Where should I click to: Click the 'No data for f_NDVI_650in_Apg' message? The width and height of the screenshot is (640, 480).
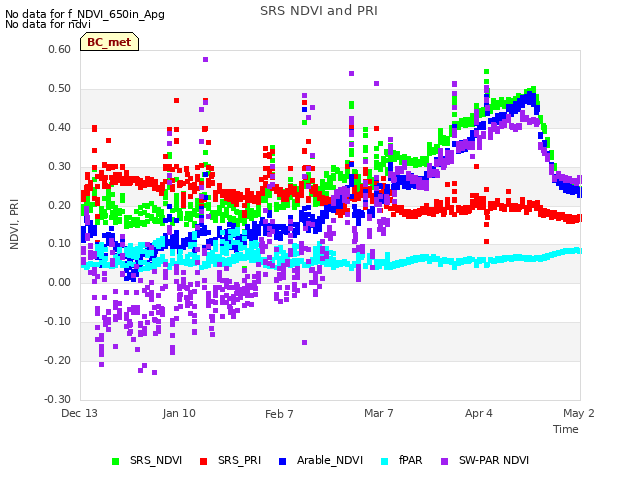coord(85,14)
